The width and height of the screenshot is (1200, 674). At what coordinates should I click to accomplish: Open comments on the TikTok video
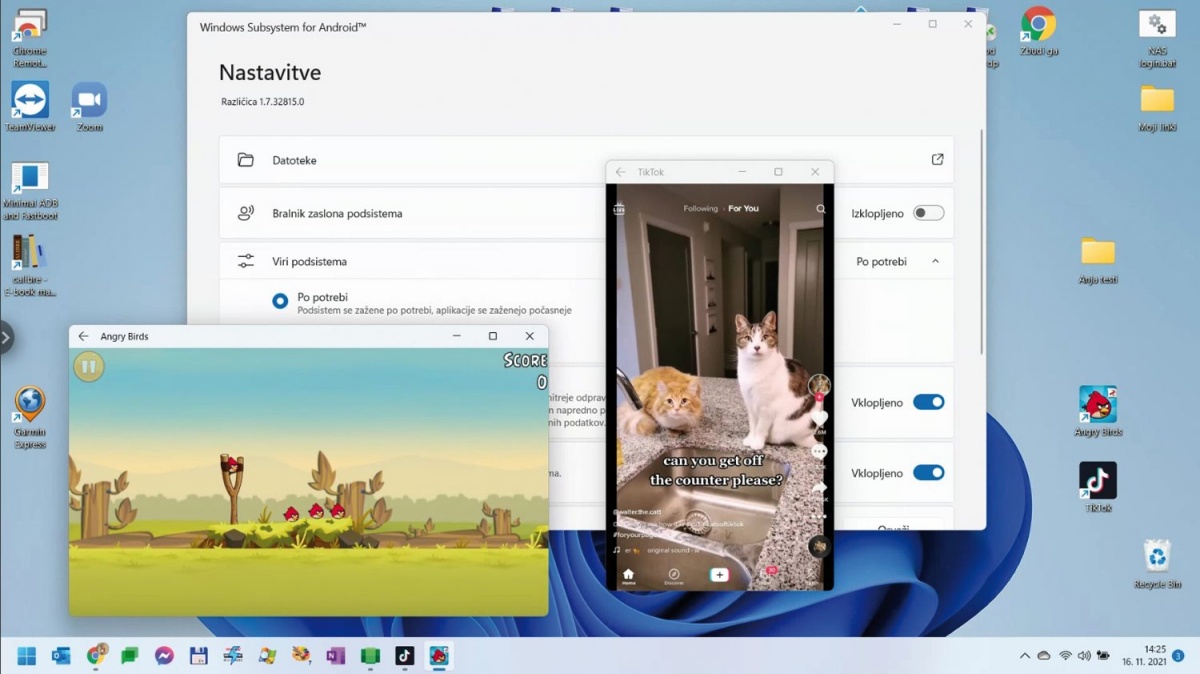tap(819, 452)
